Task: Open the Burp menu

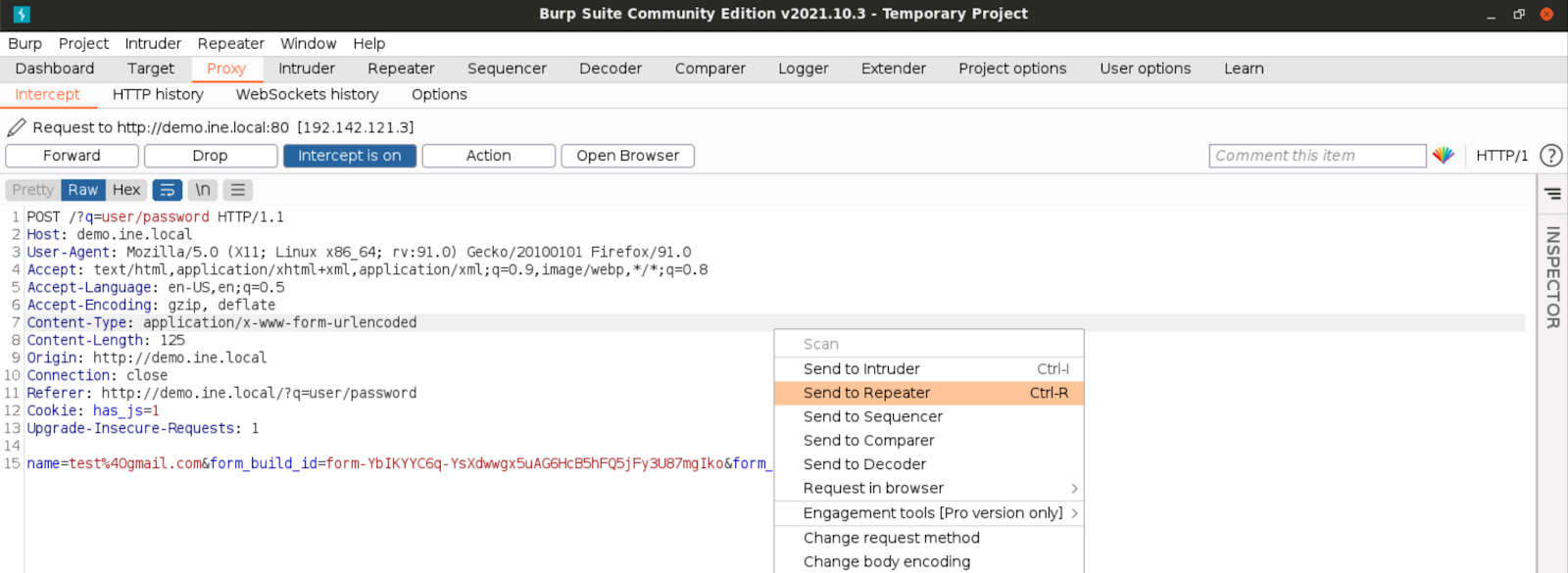Action: tap(25, 43)
